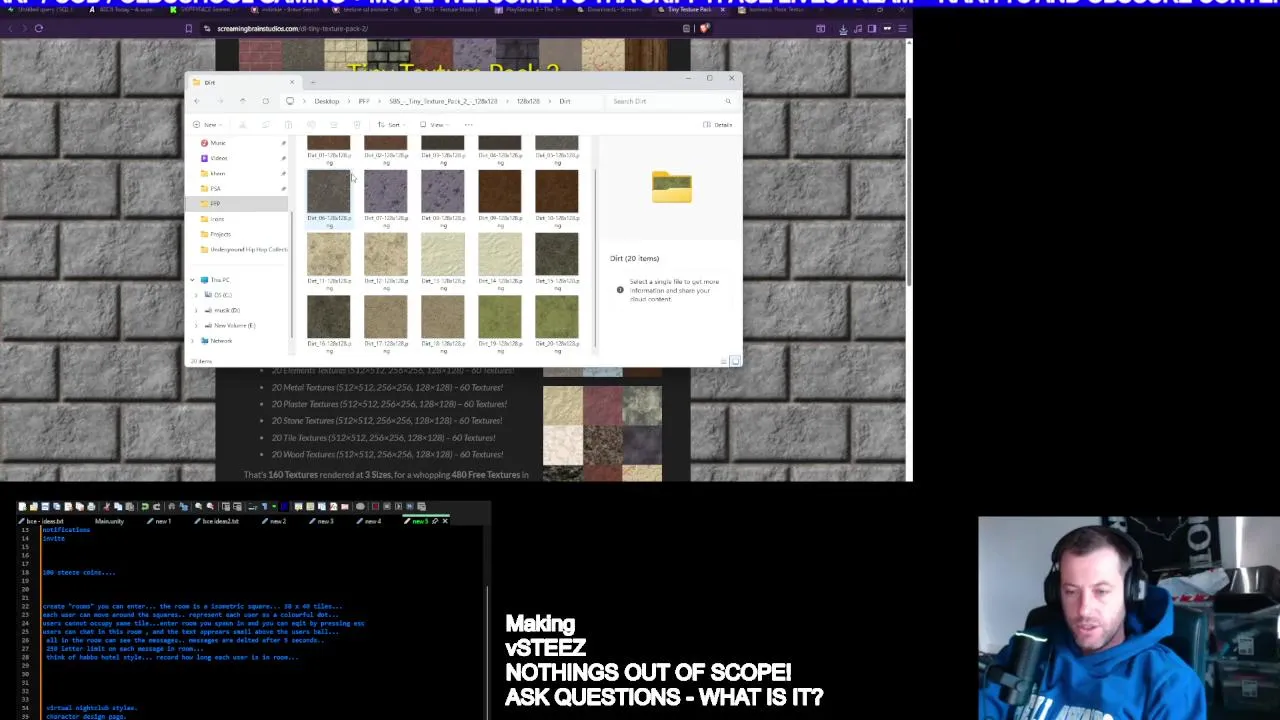Select the green Dirt_20 texture thumbnail
1280x720 pixels.
coord(557,317)
